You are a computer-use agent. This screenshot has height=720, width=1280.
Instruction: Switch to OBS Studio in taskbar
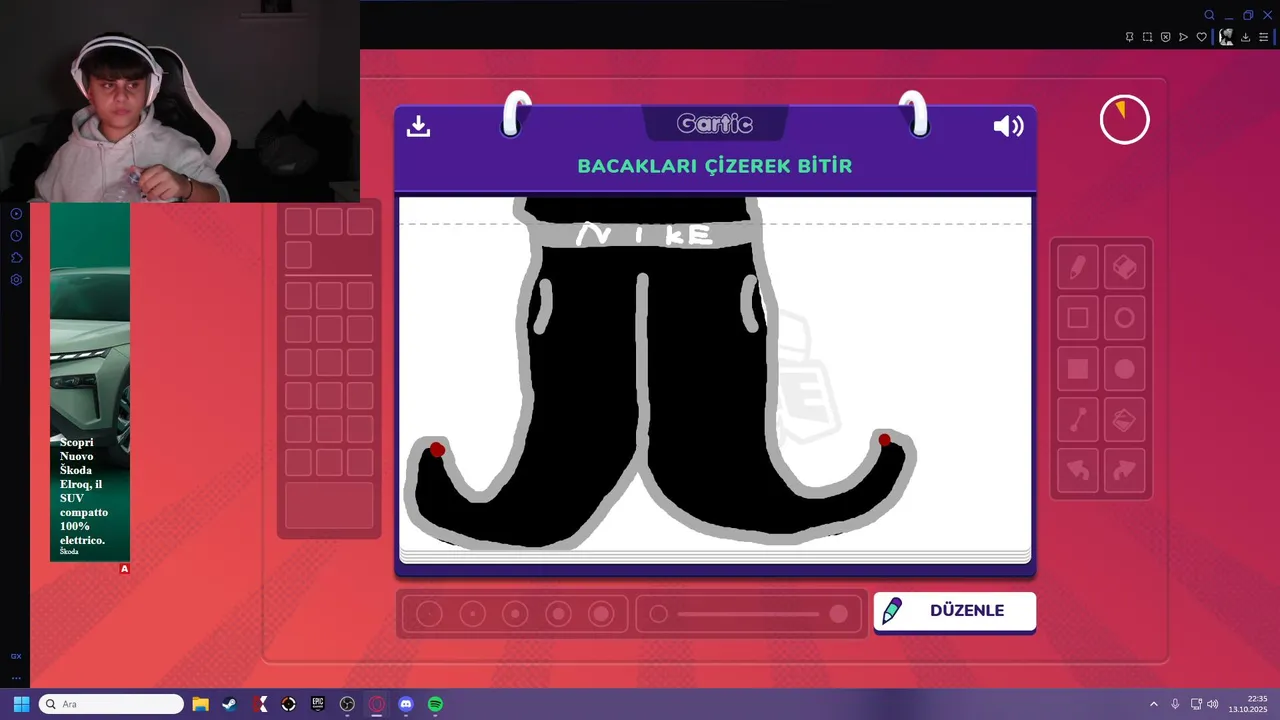point(347,704)
